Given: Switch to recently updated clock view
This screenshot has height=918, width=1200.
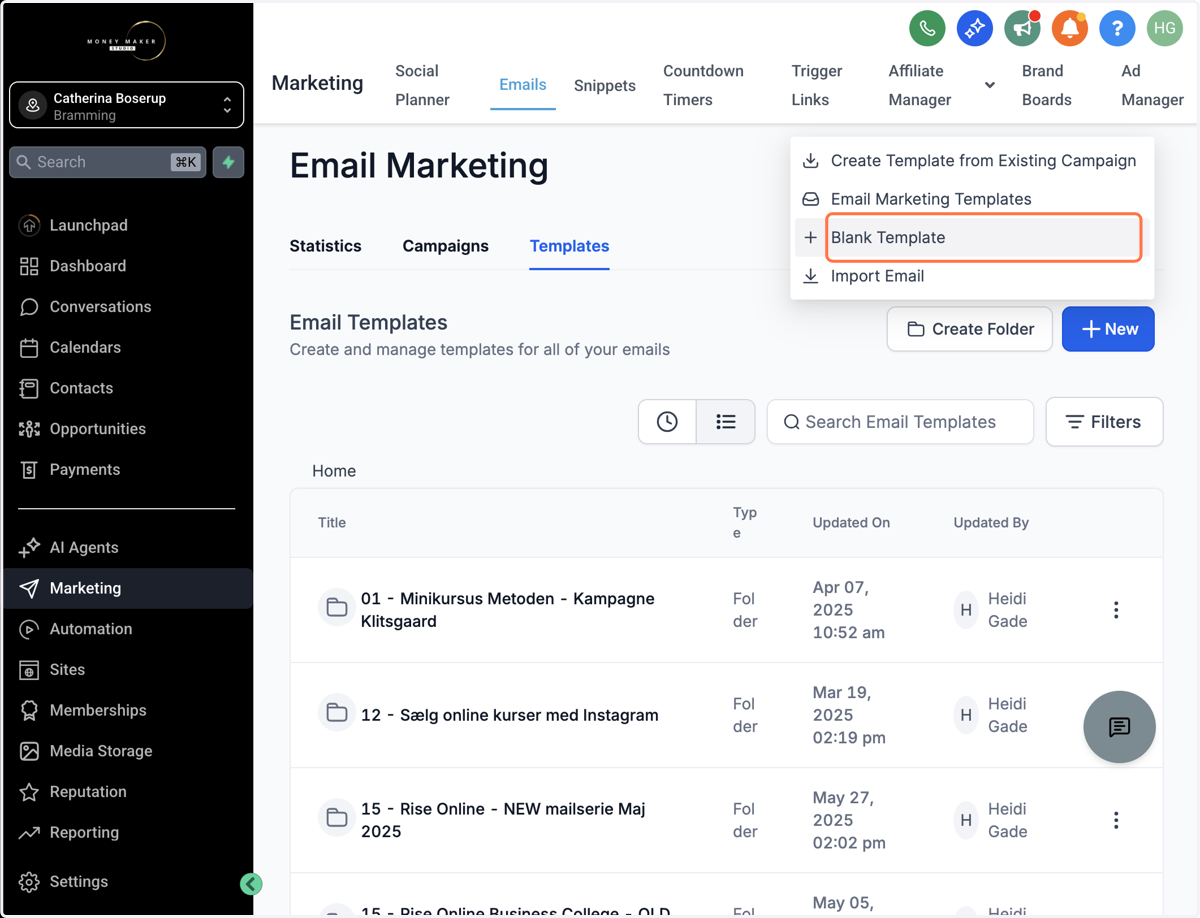Looking at the screenshot, I should coord(667,422).
